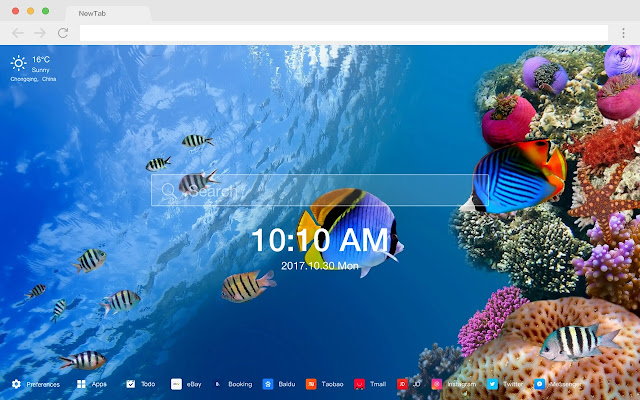Open the browser three-dot menu
Viewport: 640px width, 400px height.
pyautogui.click(x=623, y=33)
